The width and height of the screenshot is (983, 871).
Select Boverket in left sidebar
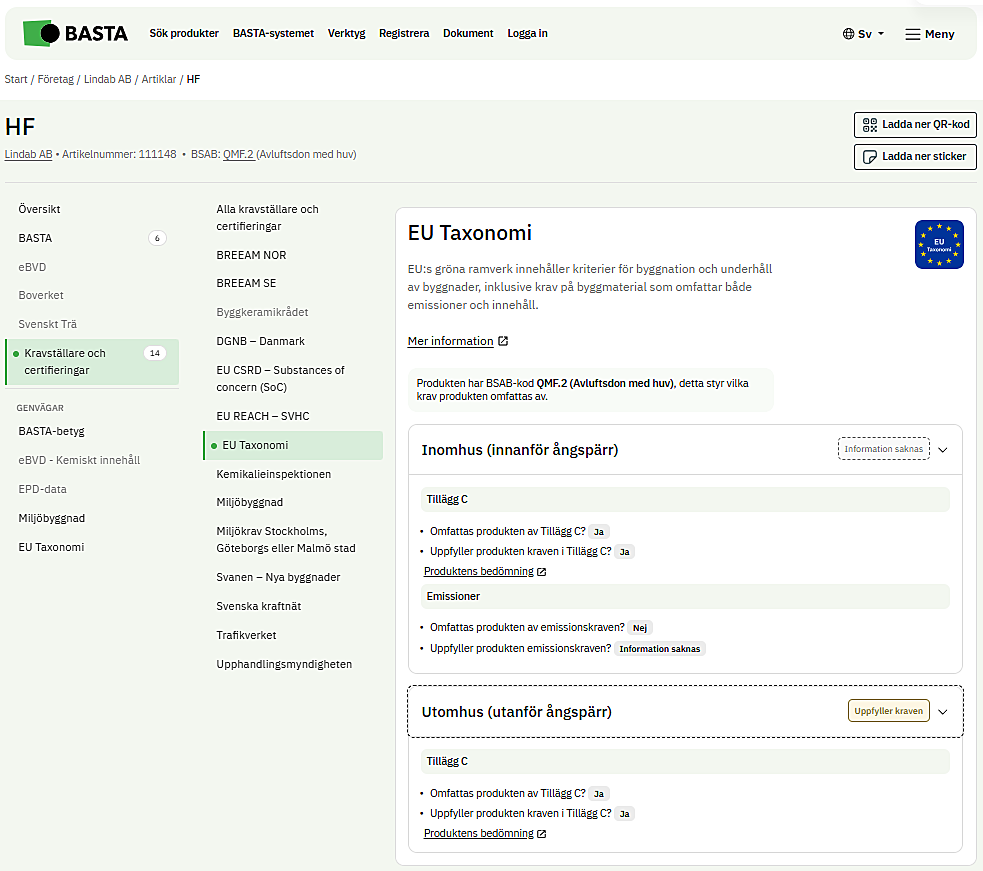pyautogui.click(x=41, y=295)
